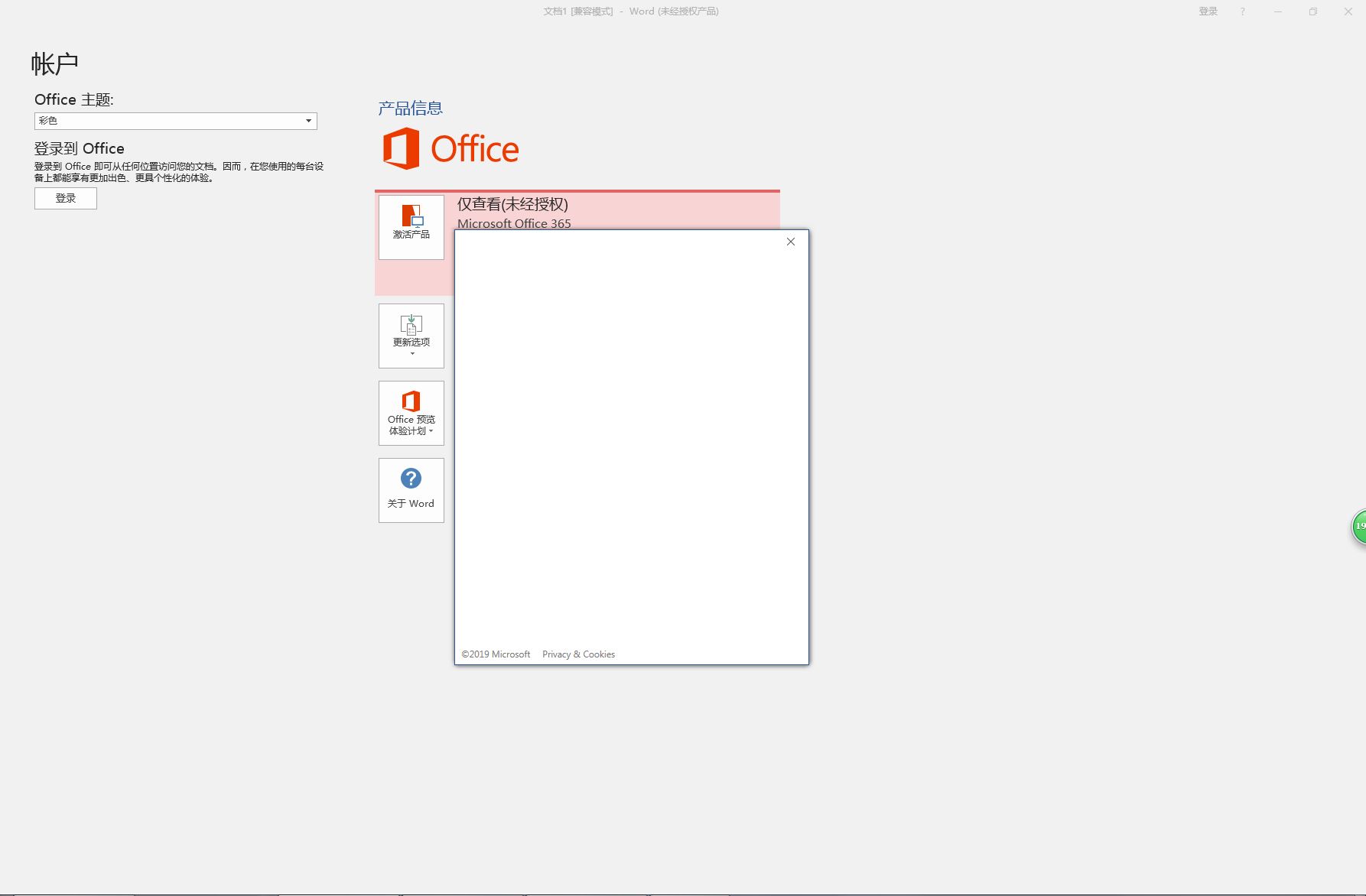This screenshot has width=1366, height=896.
Task: Click the Sign in (登录) button under 登录到 Office
Action: [66, 198]
